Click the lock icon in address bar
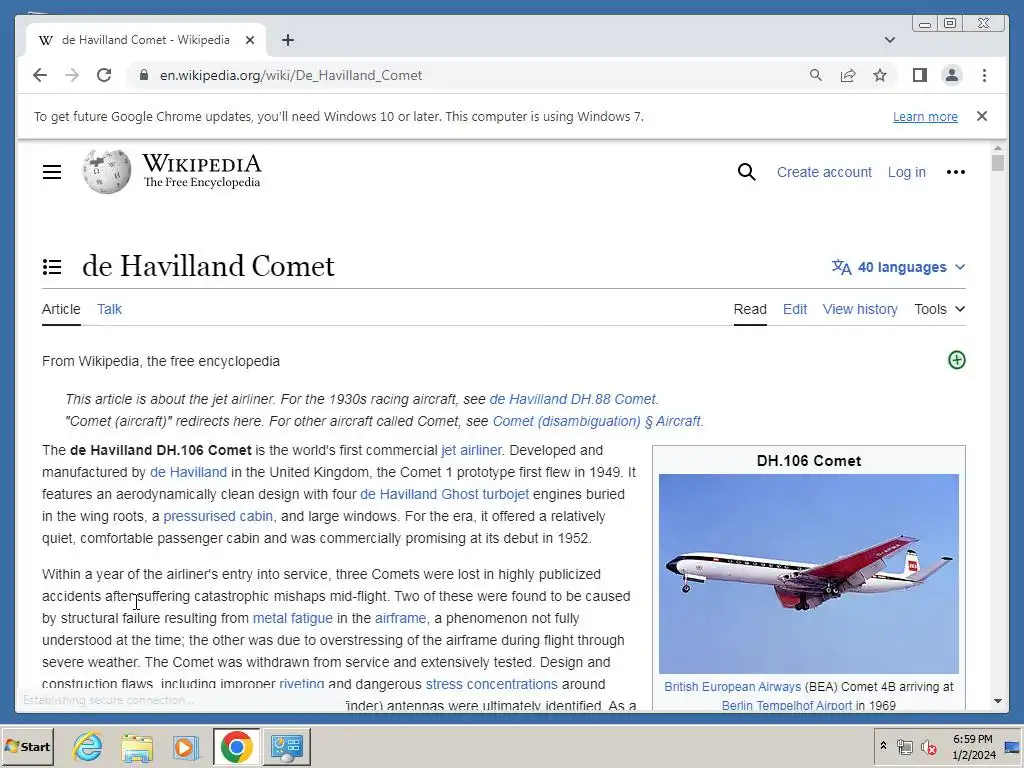 click(144, 75)
